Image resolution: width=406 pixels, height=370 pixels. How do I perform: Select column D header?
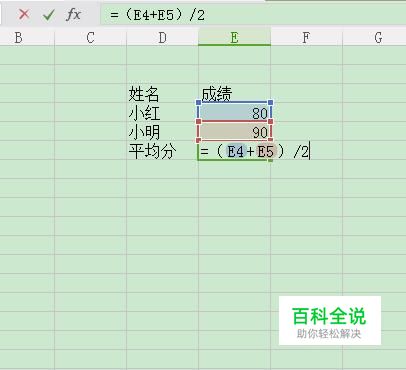[162, 38]
